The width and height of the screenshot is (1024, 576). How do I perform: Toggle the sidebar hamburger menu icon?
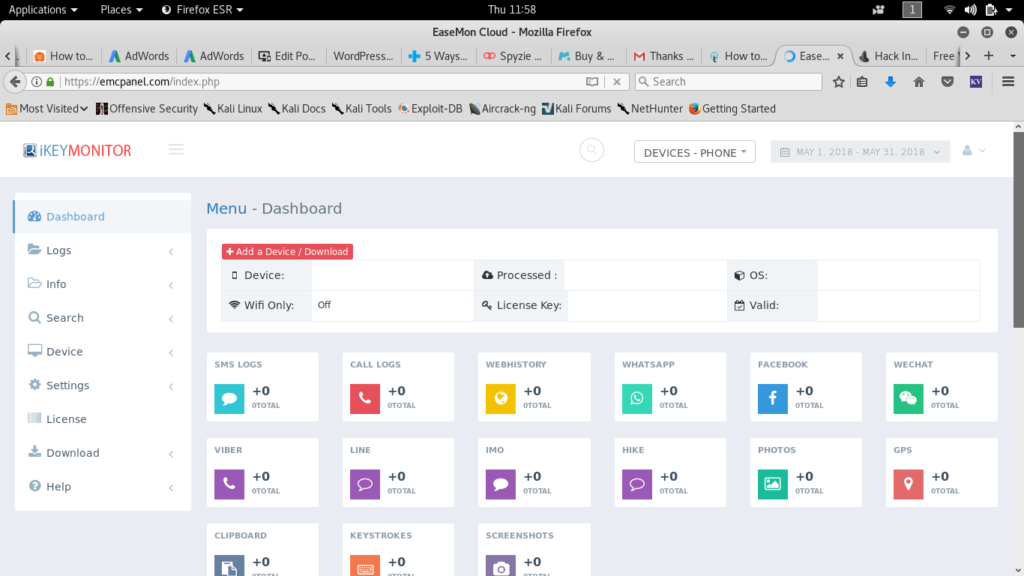(x=177, y=150)
